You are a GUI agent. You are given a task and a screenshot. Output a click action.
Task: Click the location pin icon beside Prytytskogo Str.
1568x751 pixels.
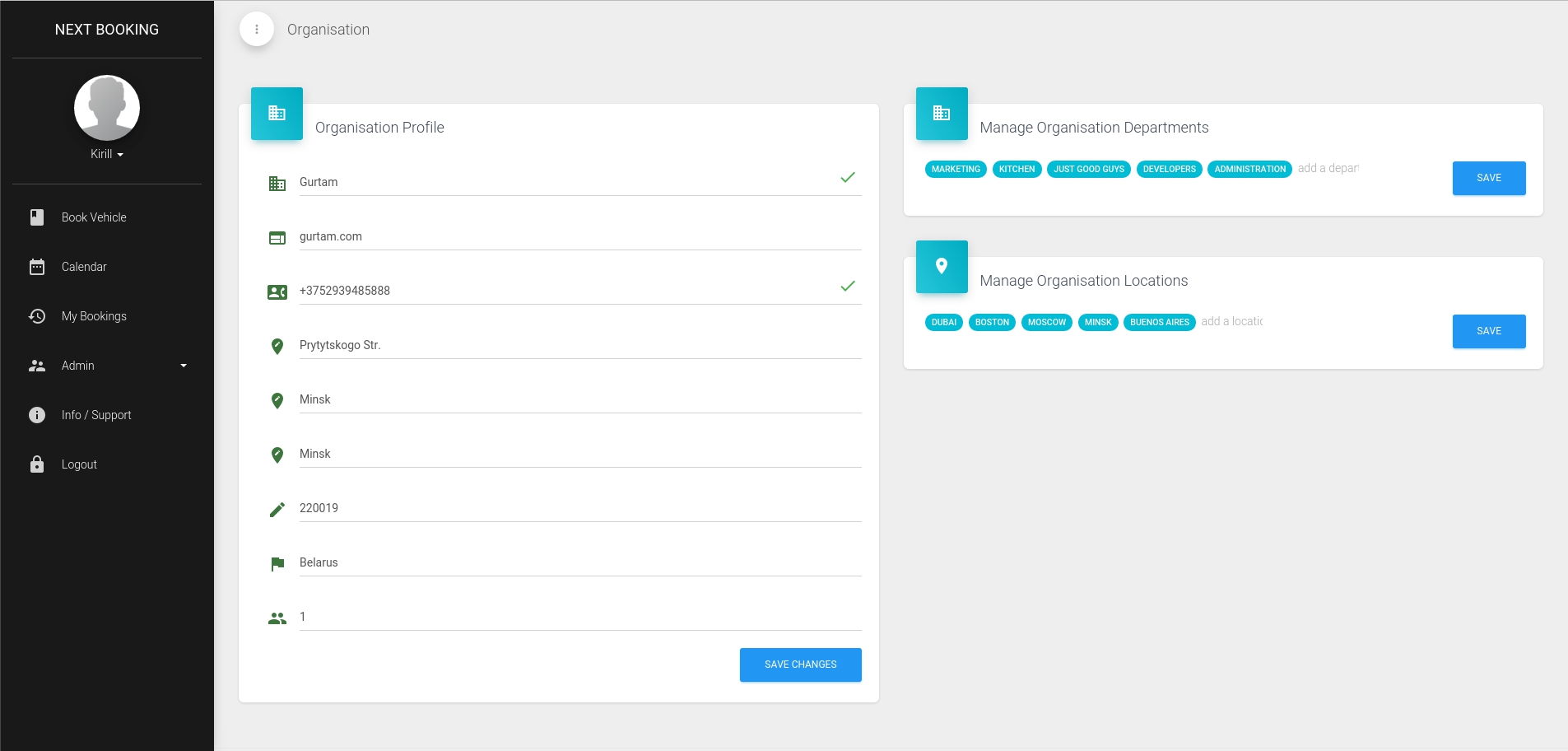tap(278, 346)
